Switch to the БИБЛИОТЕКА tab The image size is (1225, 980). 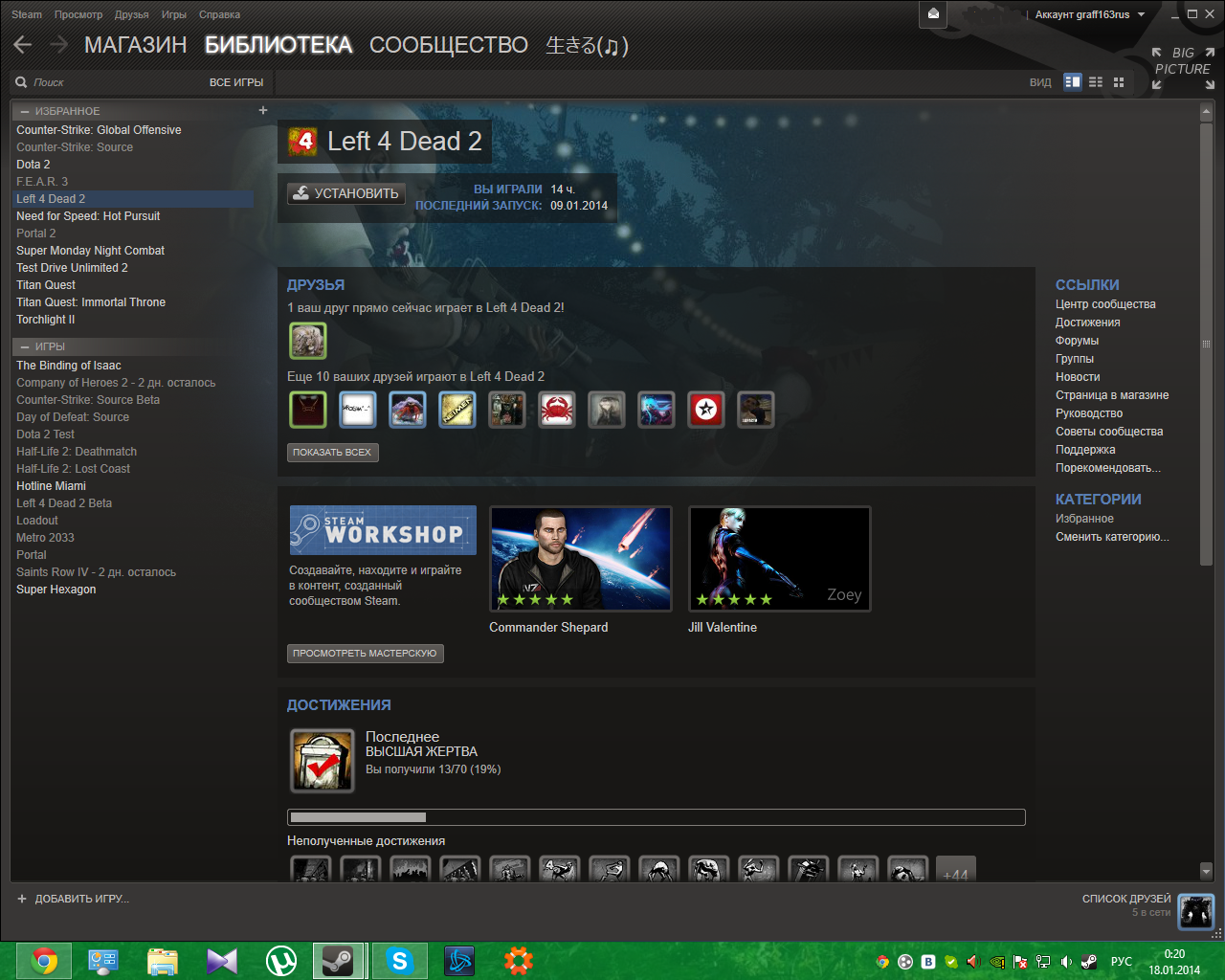278,45
